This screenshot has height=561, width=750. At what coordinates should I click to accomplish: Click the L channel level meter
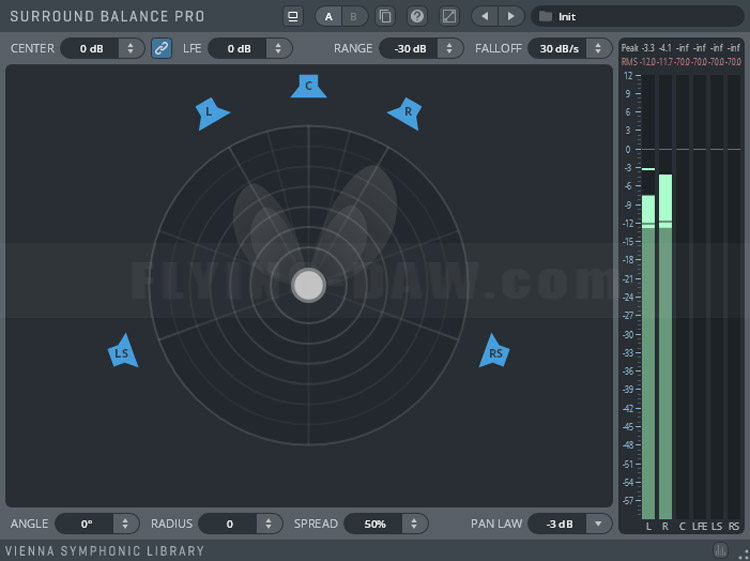point(649,297)
